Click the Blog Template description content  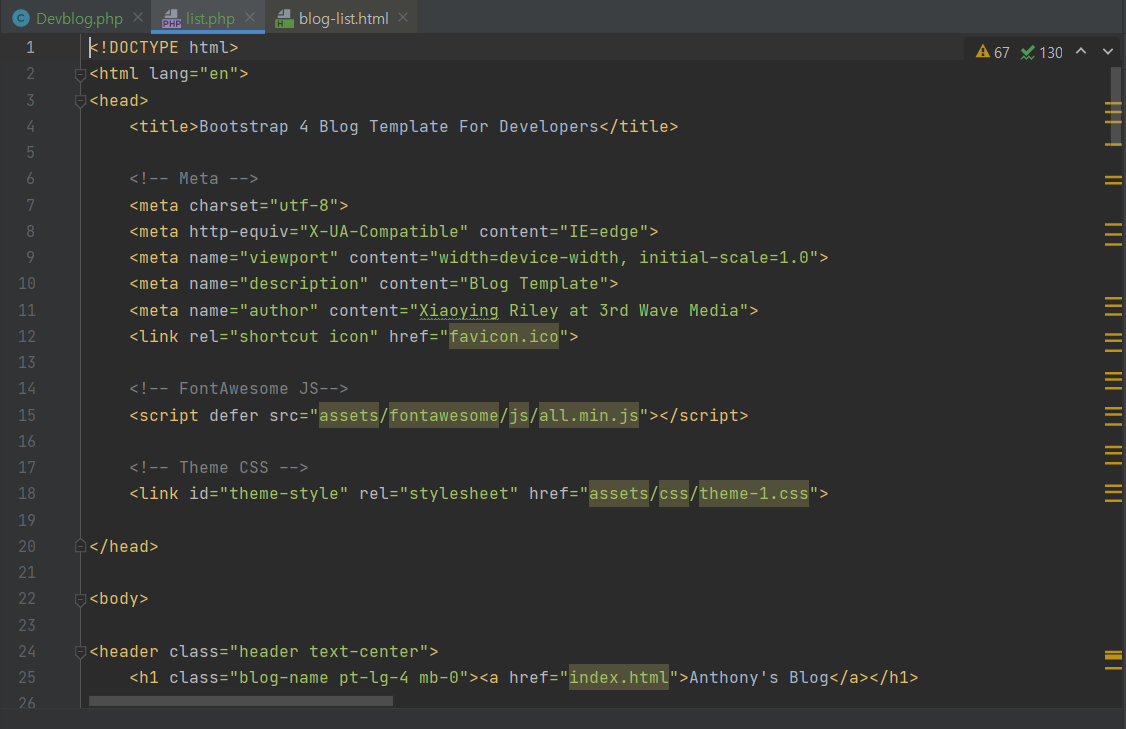point(534,284)
